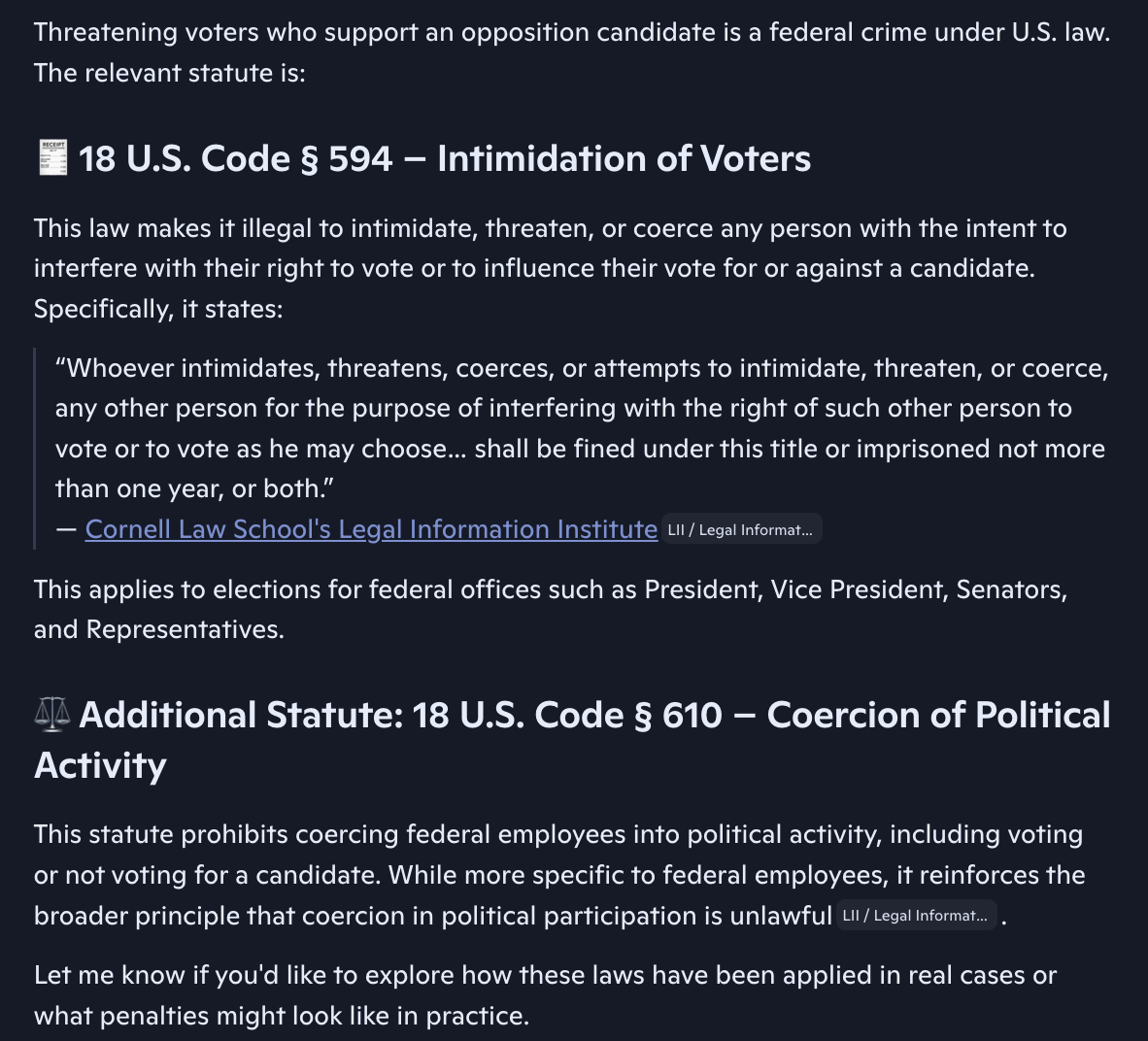Click the line "what penalties might look like in practice"

[x=281, y=1016]
